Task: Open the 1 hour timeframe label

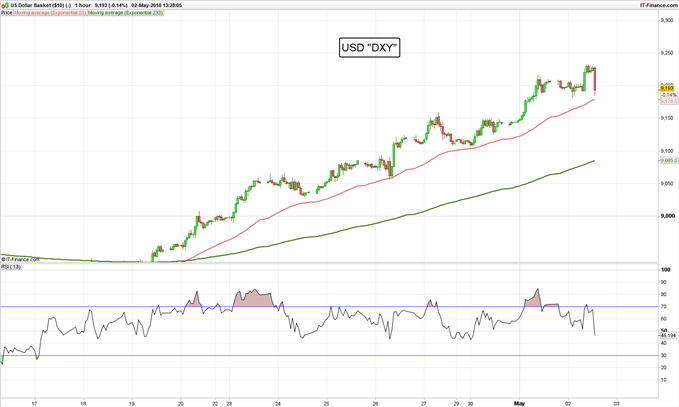Action: 82,6
